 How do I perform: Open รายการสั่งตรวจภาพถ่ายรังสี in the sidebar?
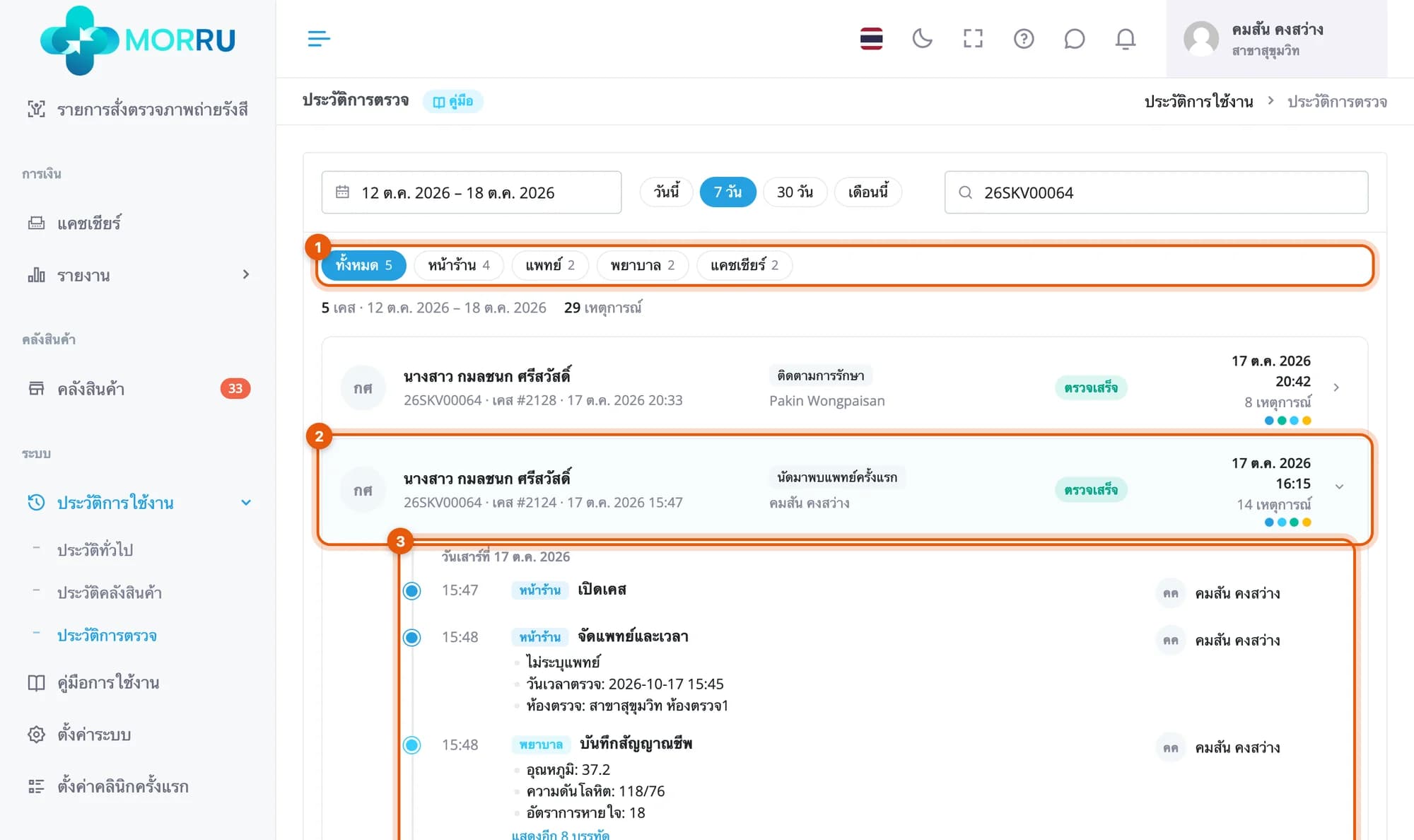138,109
